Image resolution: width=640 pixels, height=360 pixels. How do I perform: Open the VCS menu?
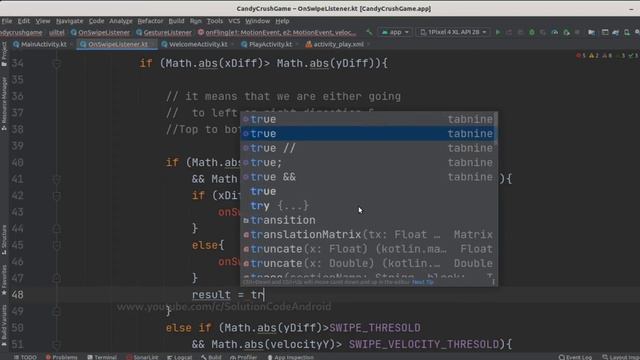(x=234, y=21)
